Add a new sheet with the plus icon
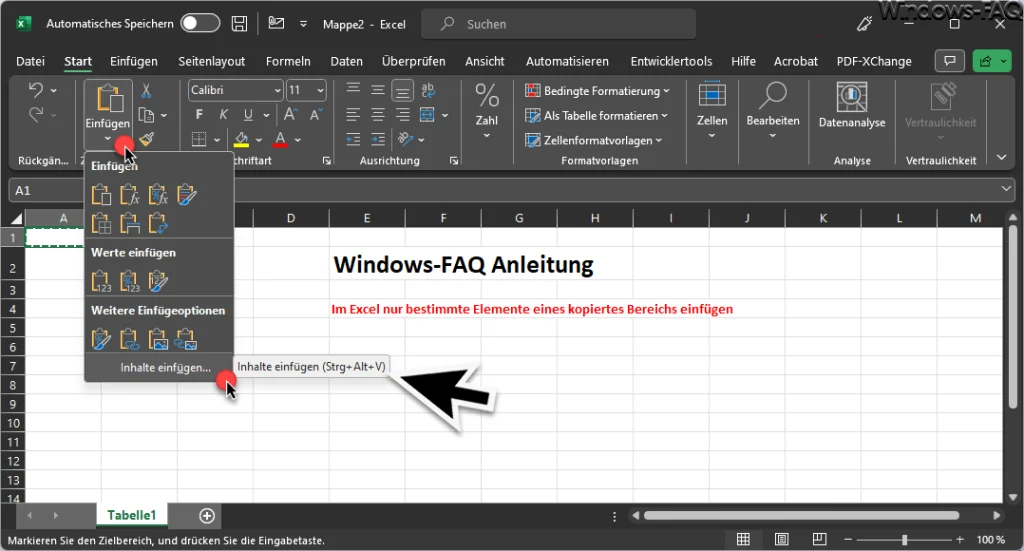This screenshot has height=551, width=1024. [207, 516]
